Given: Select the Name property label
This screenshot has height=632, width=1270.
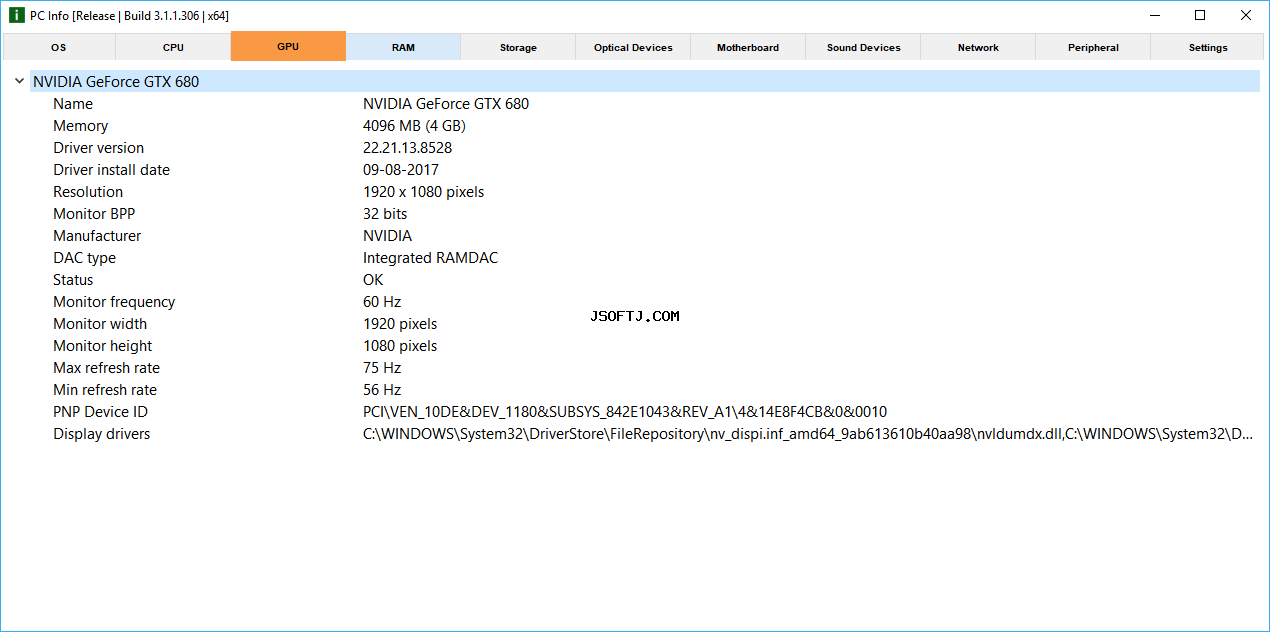Looking at the screenshot, I should pos(73,104).
